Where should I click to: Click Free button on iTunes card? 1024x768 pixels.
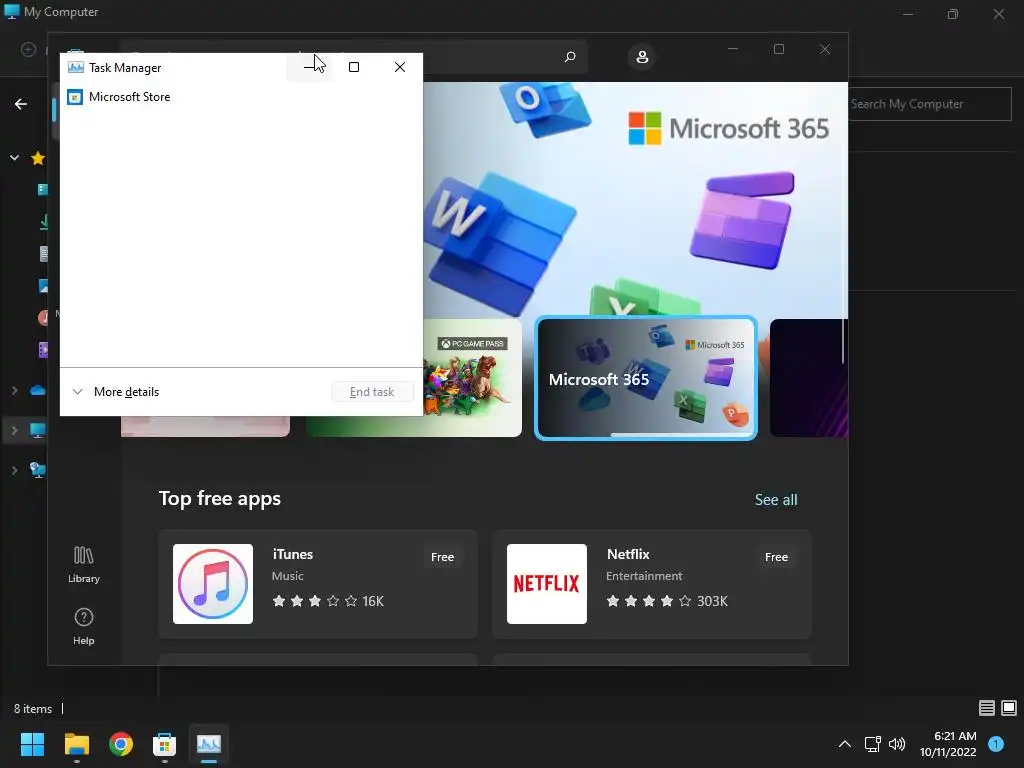(442, 557)
